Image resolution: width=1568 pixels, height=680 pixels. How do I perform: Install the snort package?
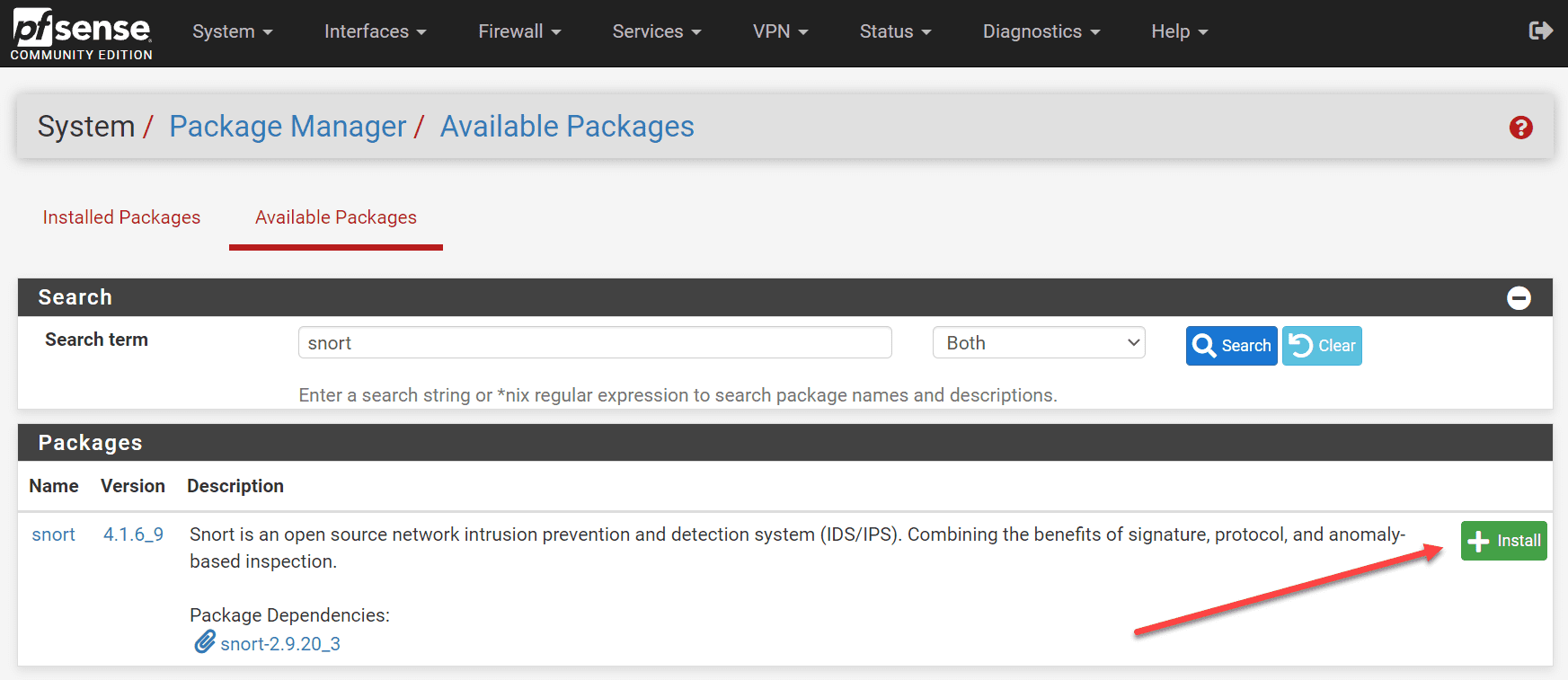tap(1503, 541)
